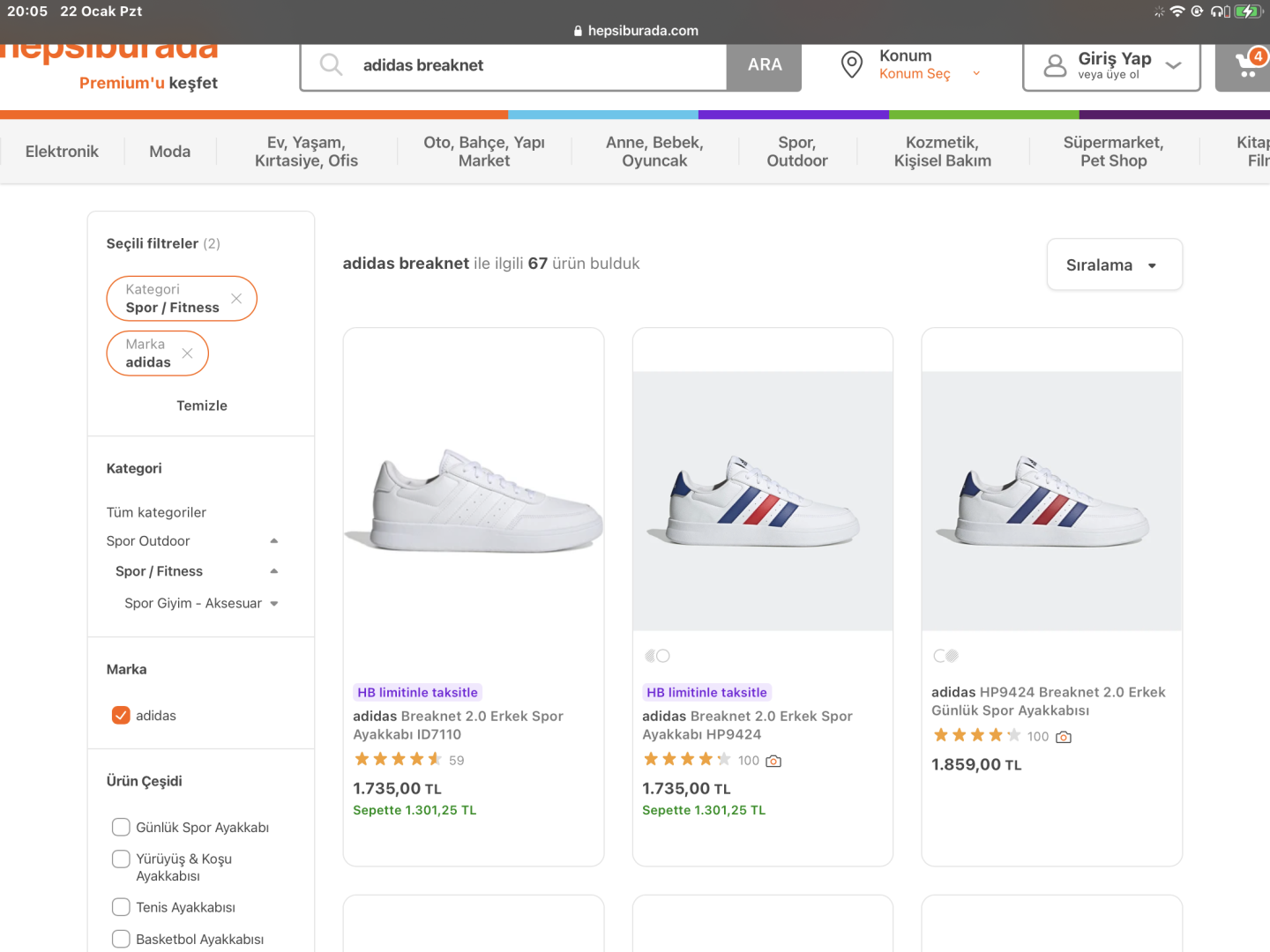This screenshot has height=952, width=1270.
Task: Open Kozmetik, Kişisel Bakım menu
Action: pyautogui.click(x=942, y=152)
